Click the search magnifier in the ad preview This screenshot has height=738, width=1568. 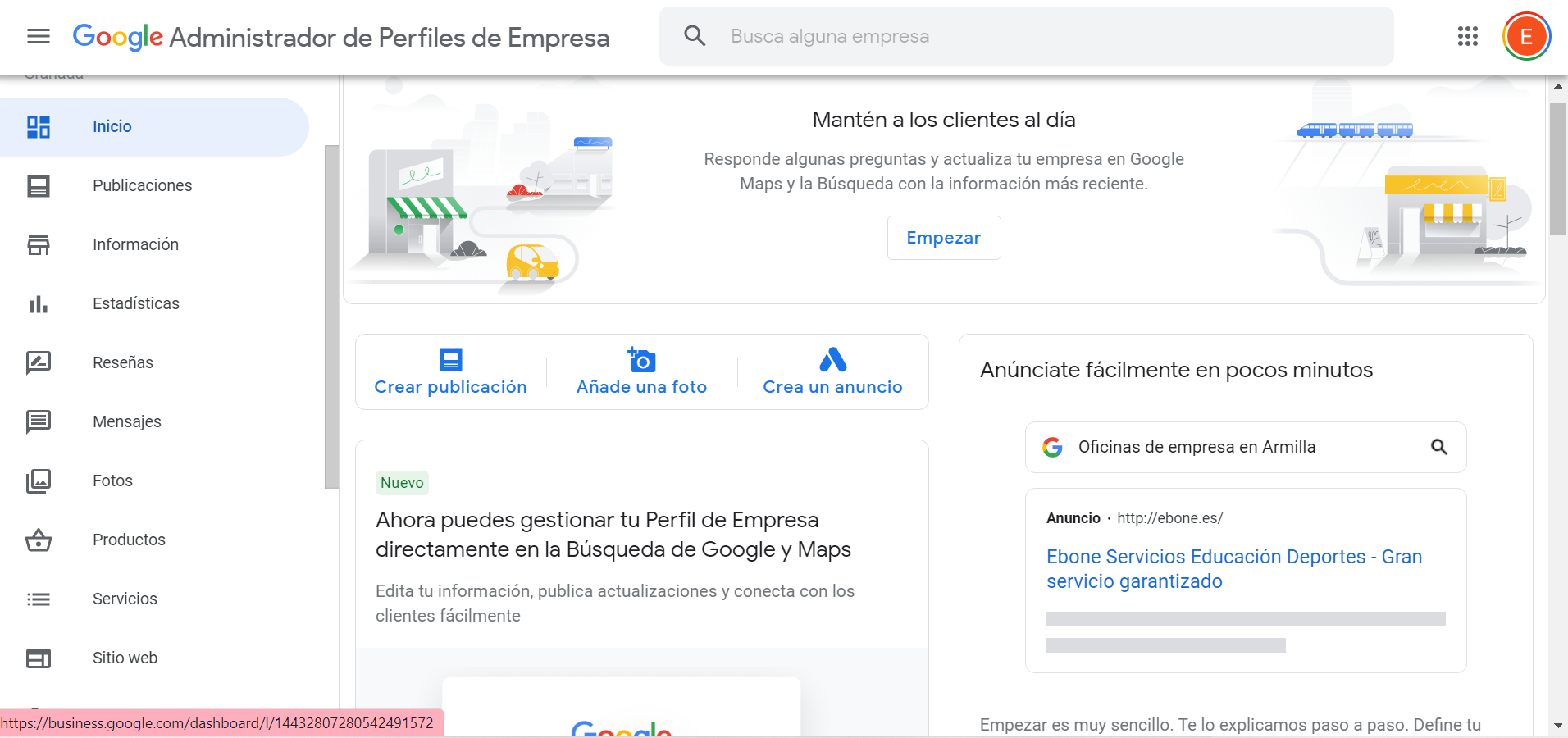pyautogui.click(x=1440, y=447)
